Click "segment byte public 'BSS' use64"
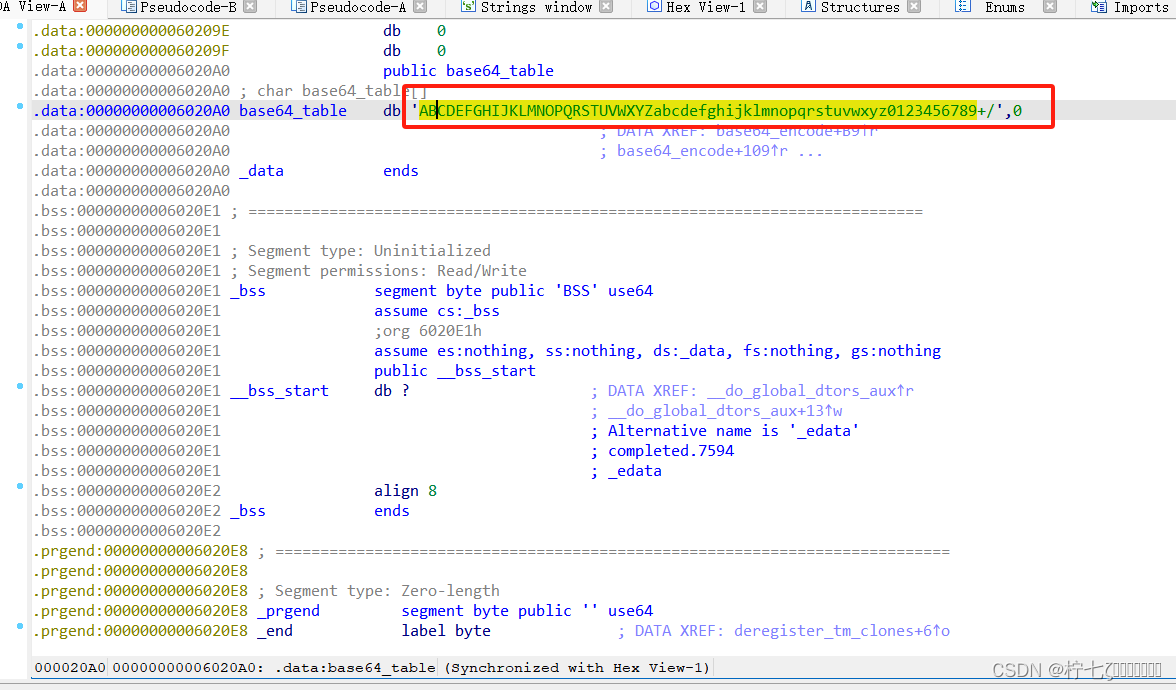Image resolution: width=1176 pixels, height=690 pixels. click(514, 291)
